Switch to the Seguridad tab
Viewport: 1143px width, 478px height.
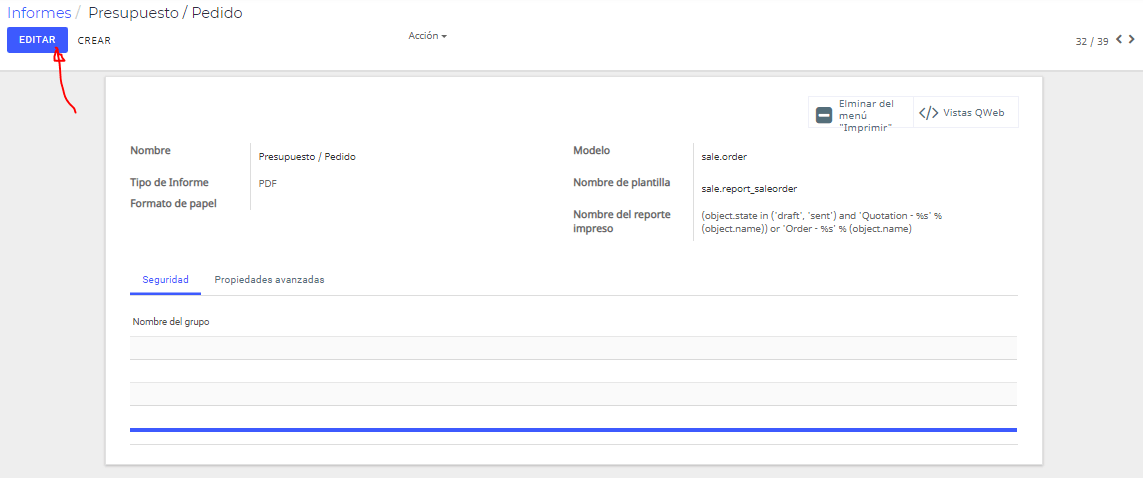click(165, 280)
